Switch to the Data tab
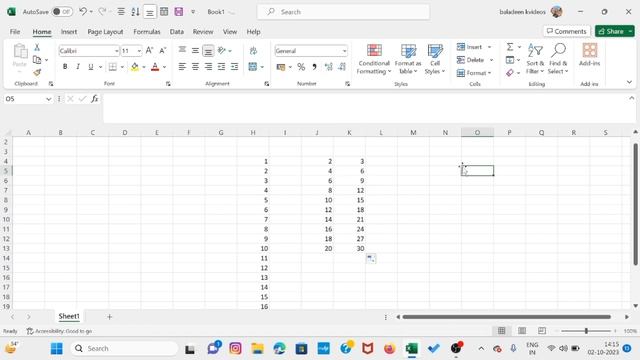 point(177,31)
